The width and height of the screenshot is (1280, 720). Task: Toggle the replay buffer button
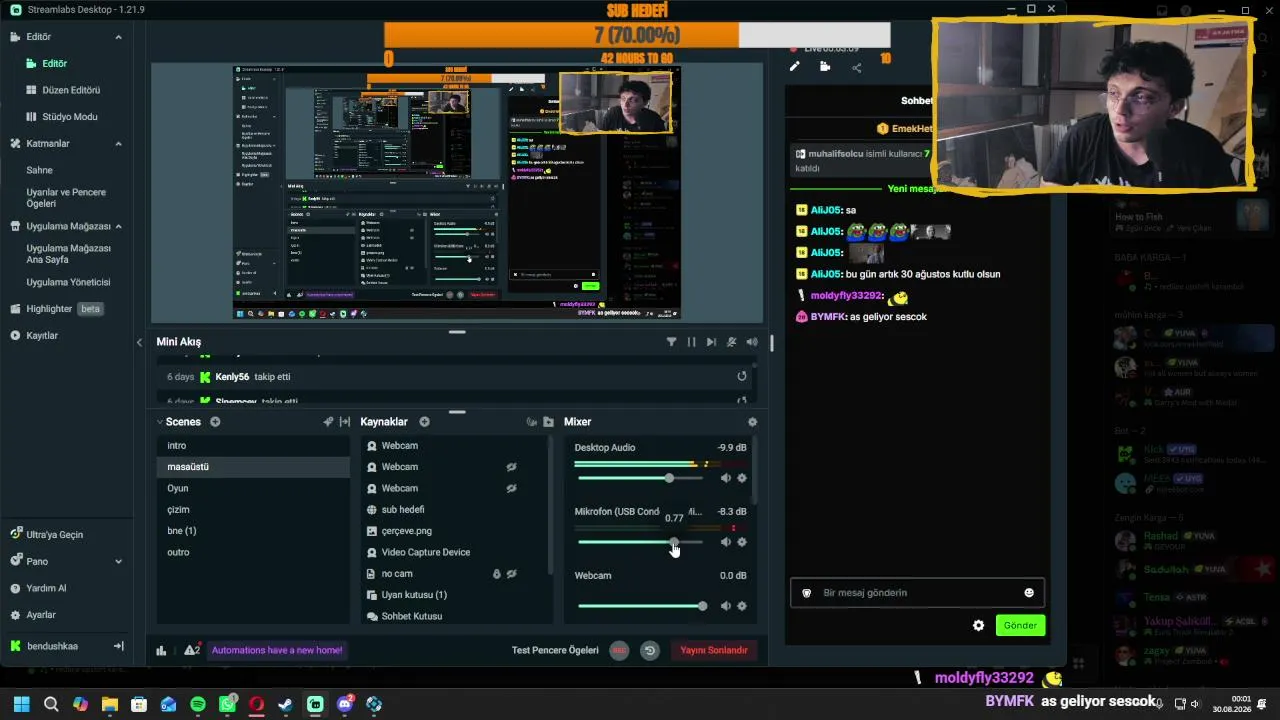[650, 650]
